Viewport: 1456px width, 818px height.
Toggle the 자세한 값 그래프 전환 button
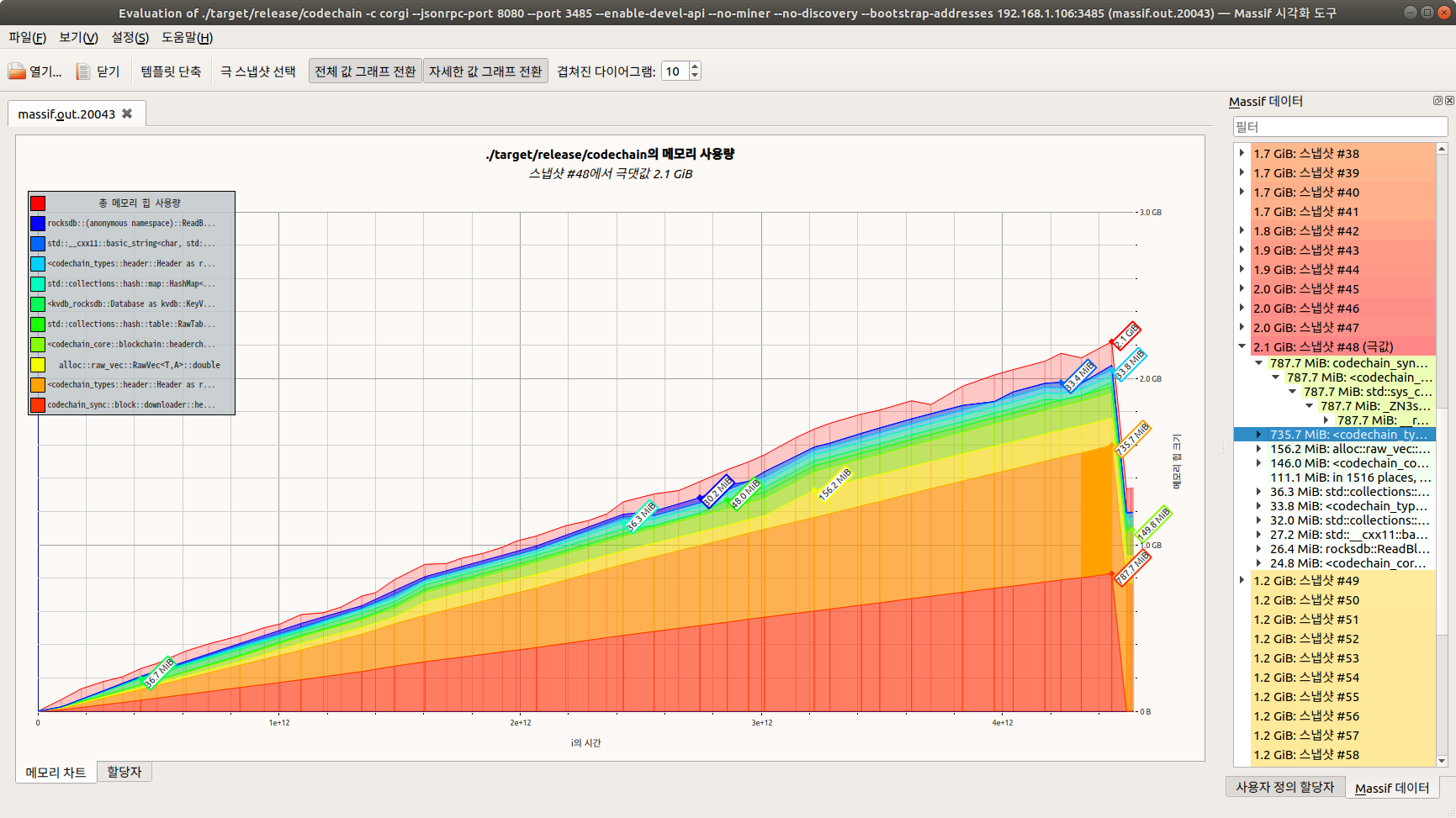point(486,71)
